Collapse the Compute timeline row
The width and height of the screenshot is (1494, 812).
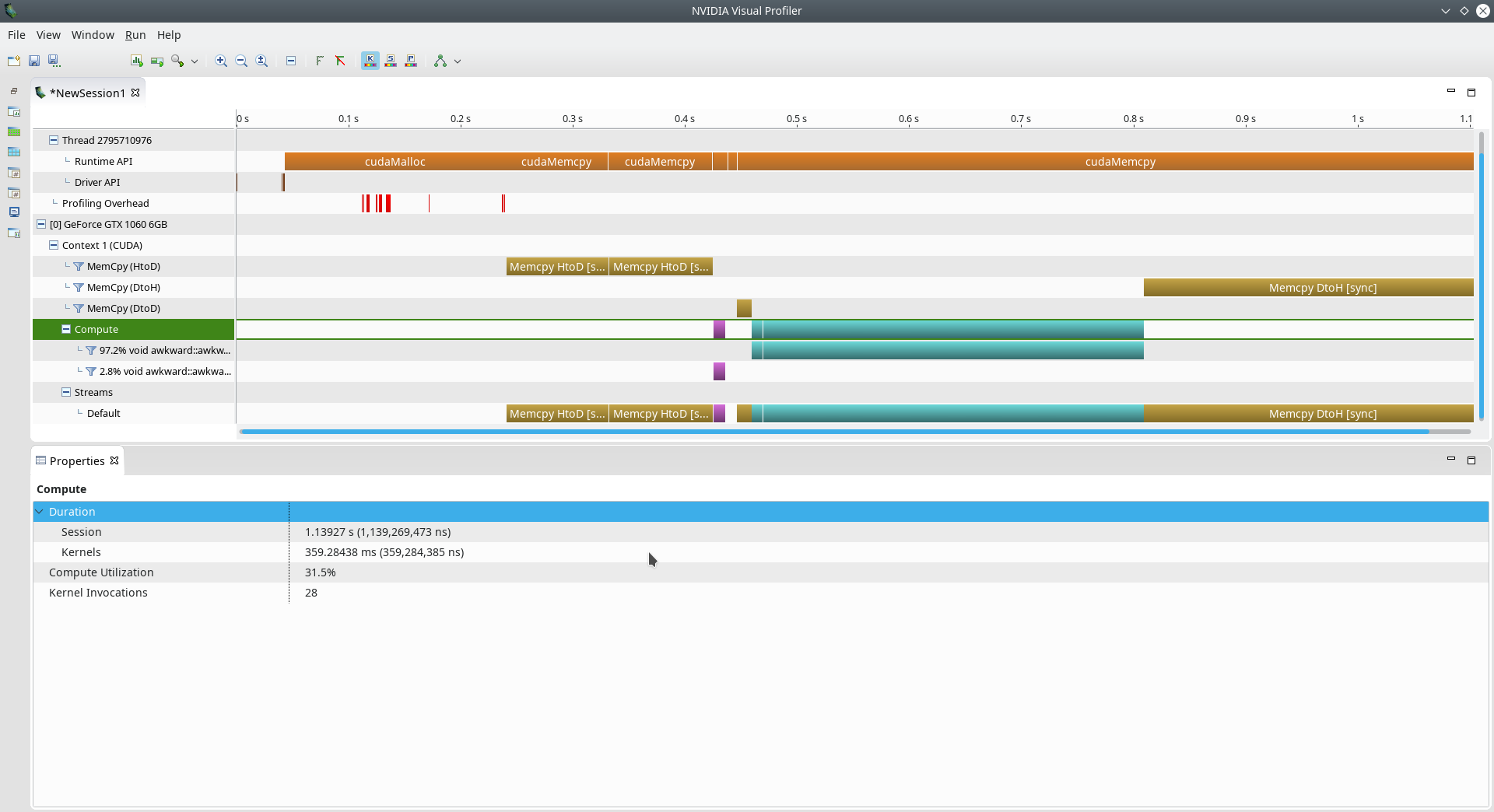click(66, 329)
